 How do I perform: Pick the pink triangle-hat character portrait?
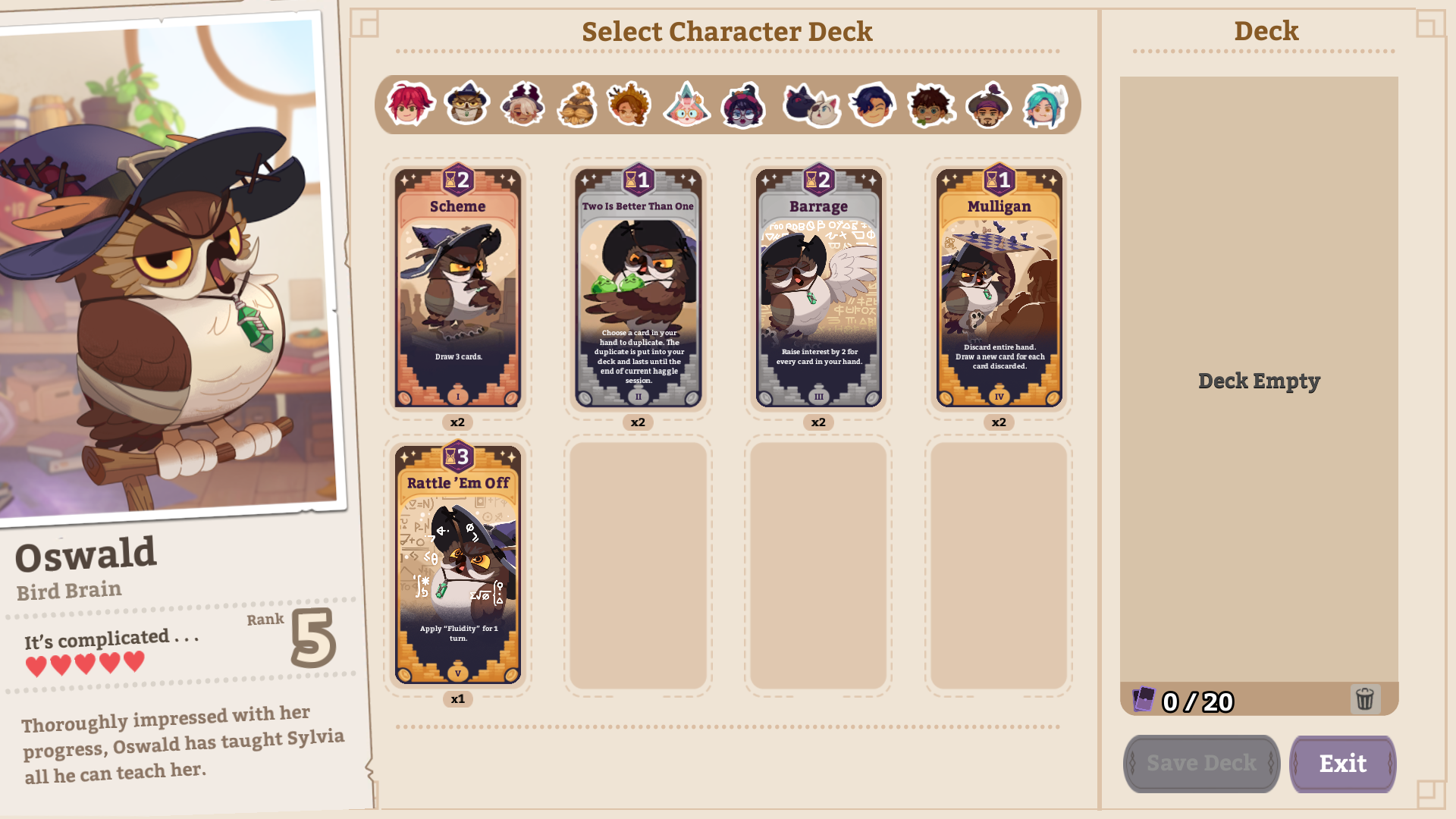point(687,104)
